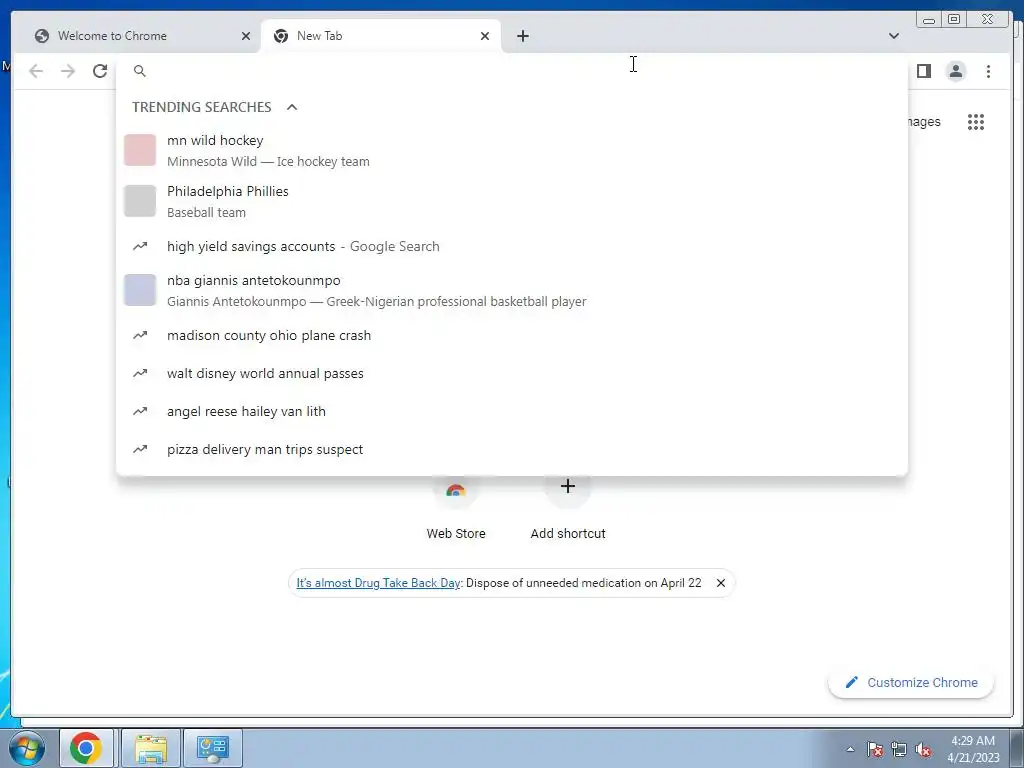Select the mn wild hockey suggestion
The image size is (1024, 768).
[x=512, y=150]
